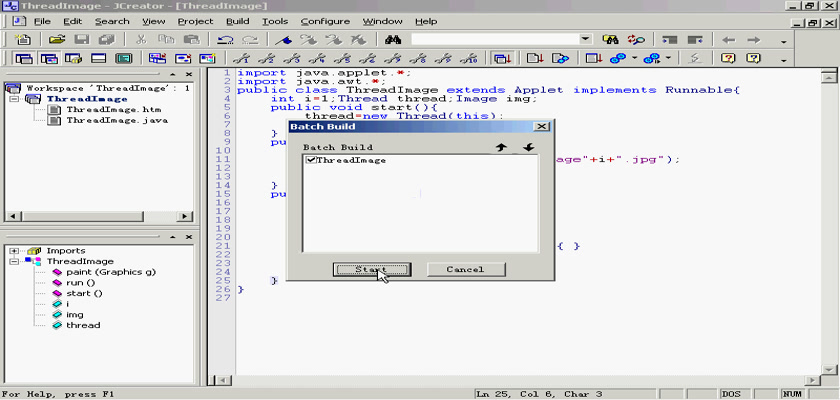
Task: Select the img field entry
Action: [x=74, y=315]
